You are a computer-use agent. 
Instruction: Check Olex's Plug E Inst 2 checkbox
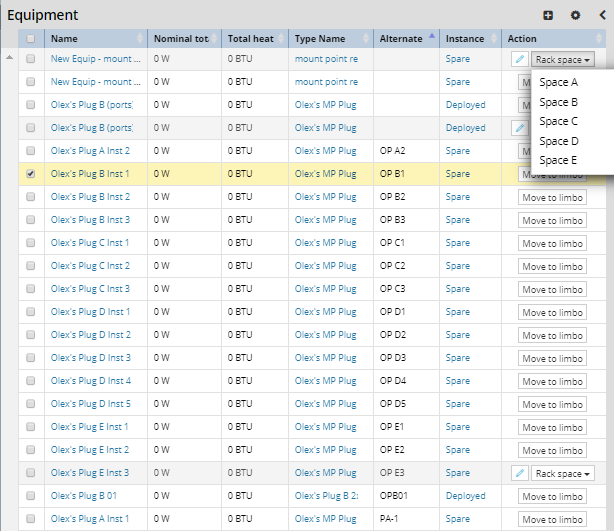[31, 450]
